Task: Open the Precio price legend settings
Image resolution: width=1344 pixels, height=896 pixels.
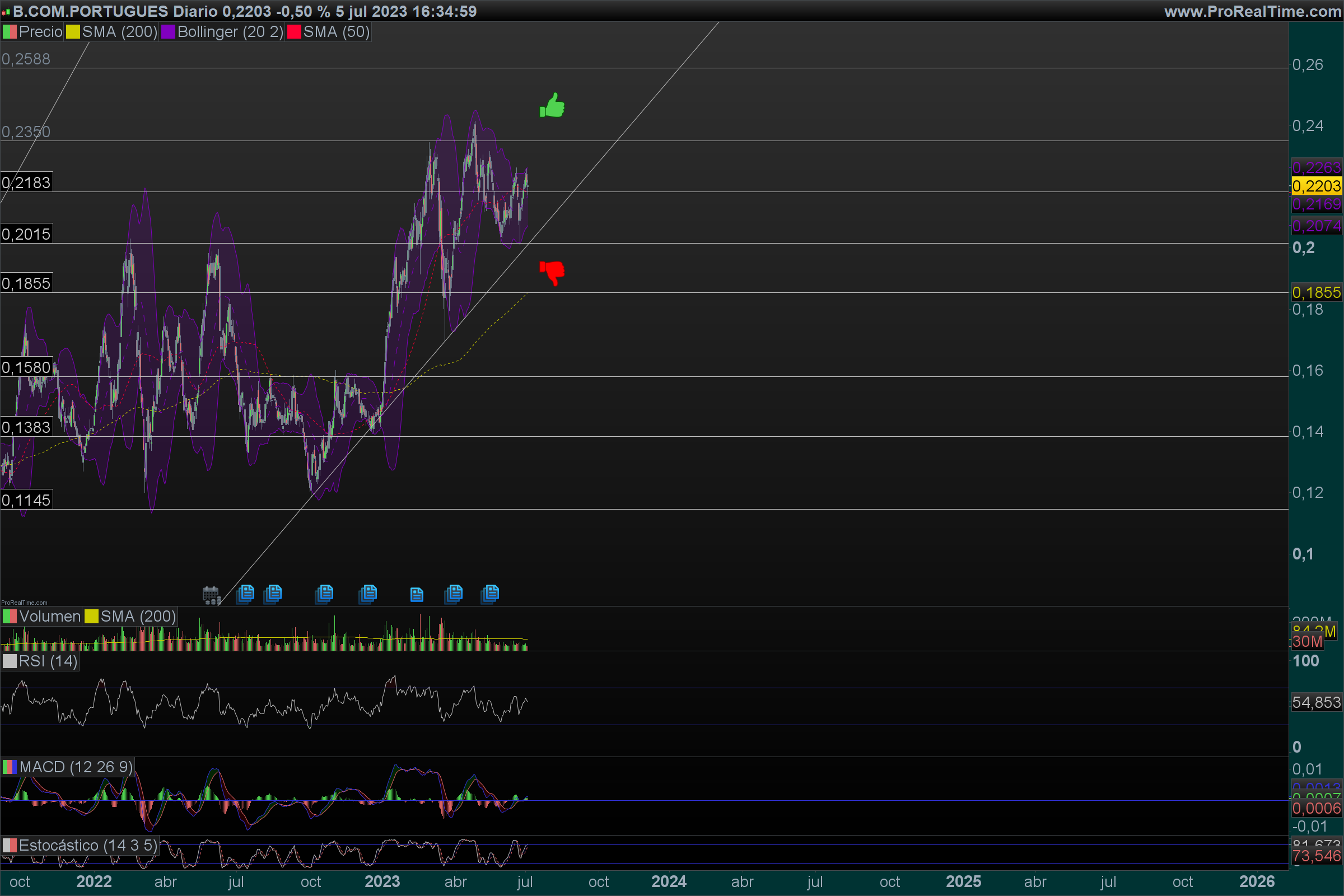Action: (40, 32)
